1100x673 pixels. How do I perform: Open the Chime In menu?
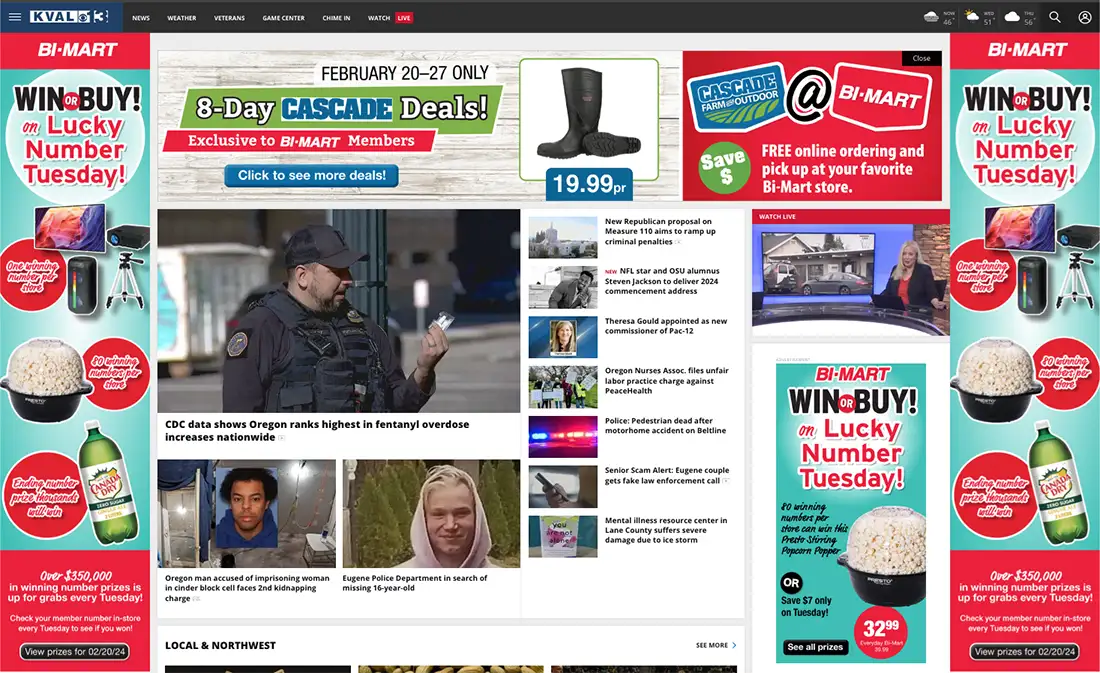(336, 18)
